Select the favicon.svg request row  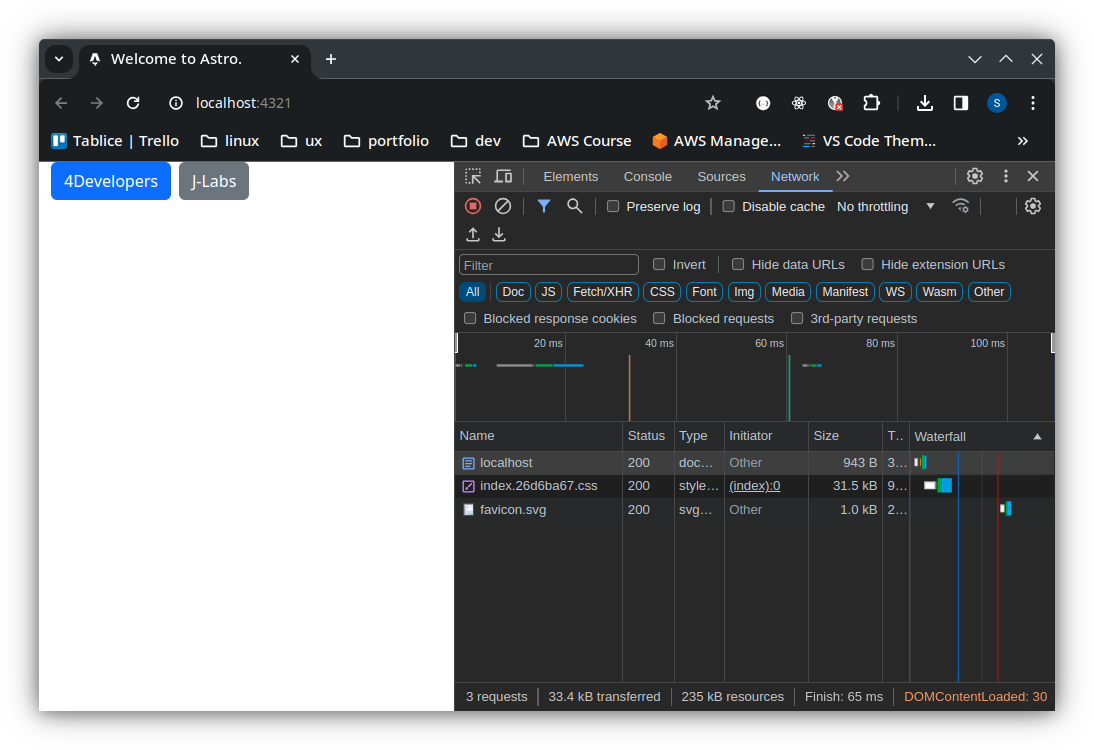[x=754, y=509]
